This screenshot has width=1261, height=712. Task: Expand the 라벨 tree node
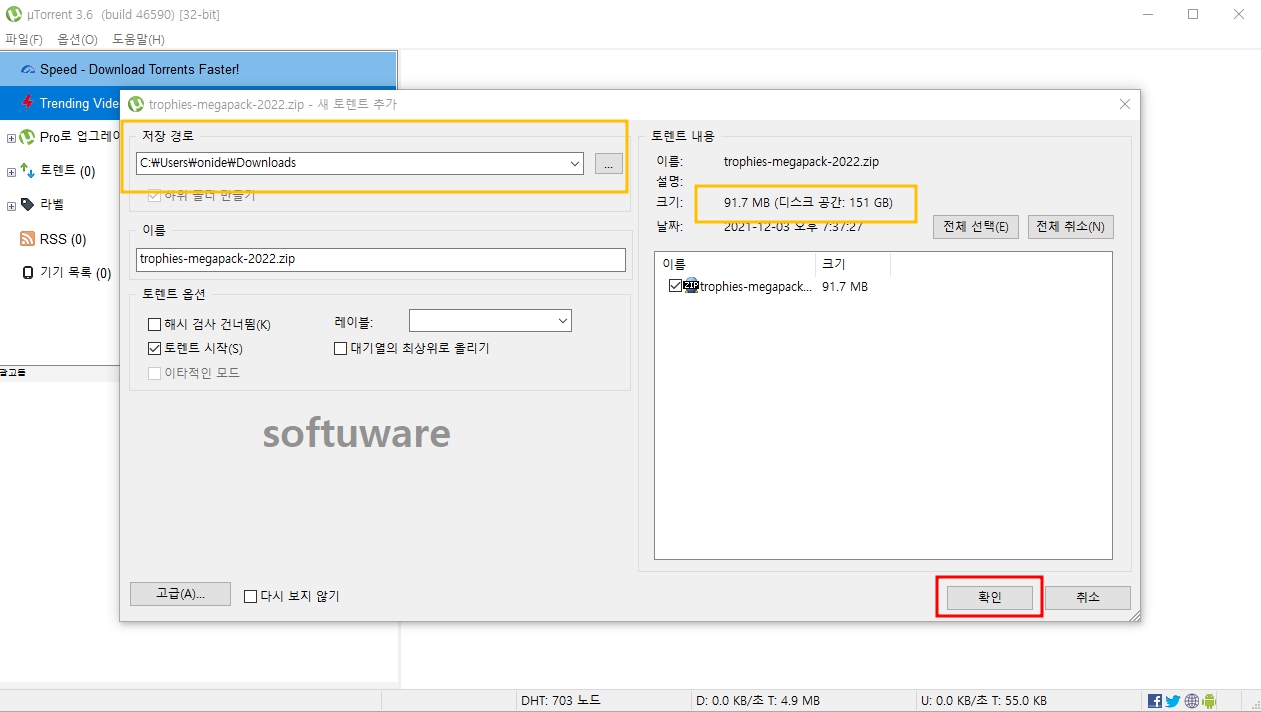click(11, 205)
